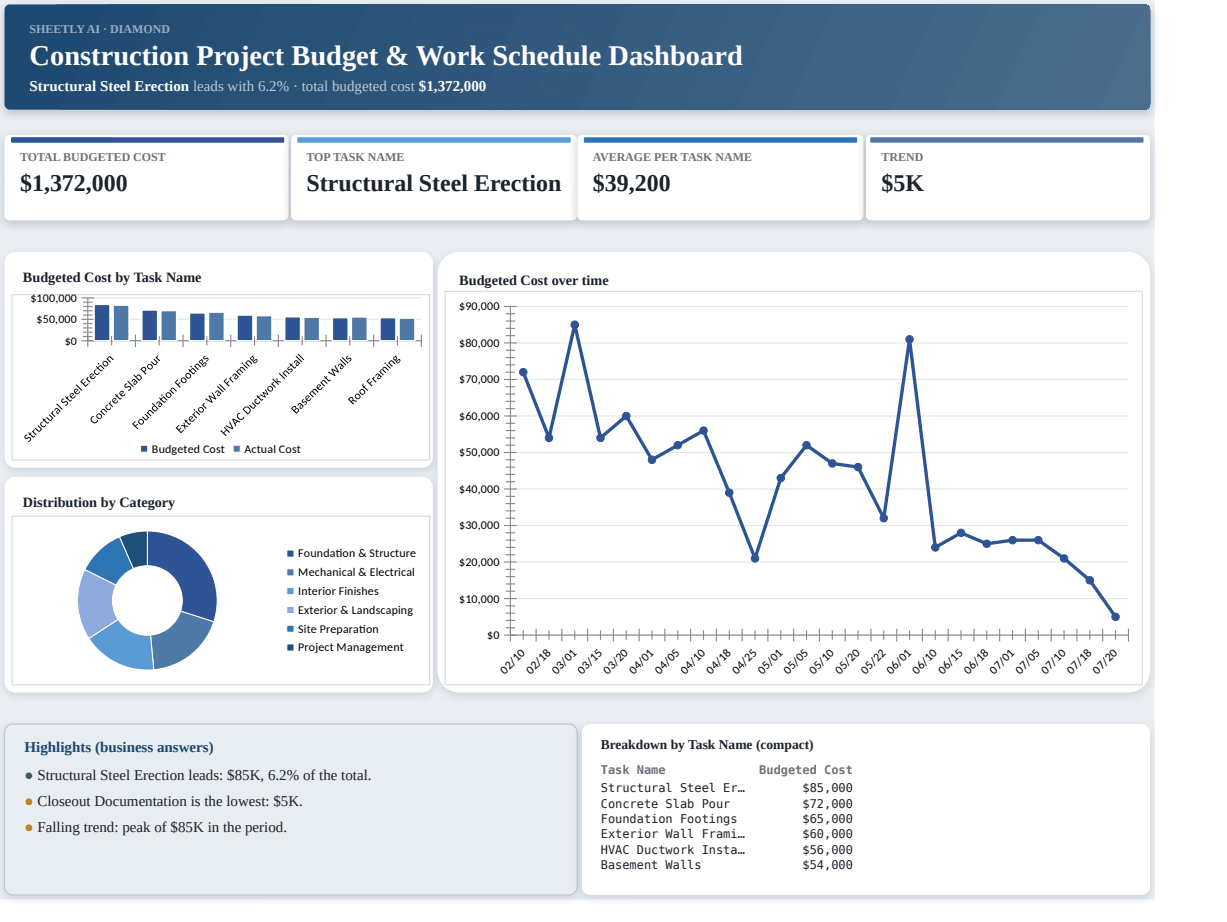Click the 'Budgeted Cost over time' chart title
The width and height of the screenshot is (1227, 922).
point(533,281)
